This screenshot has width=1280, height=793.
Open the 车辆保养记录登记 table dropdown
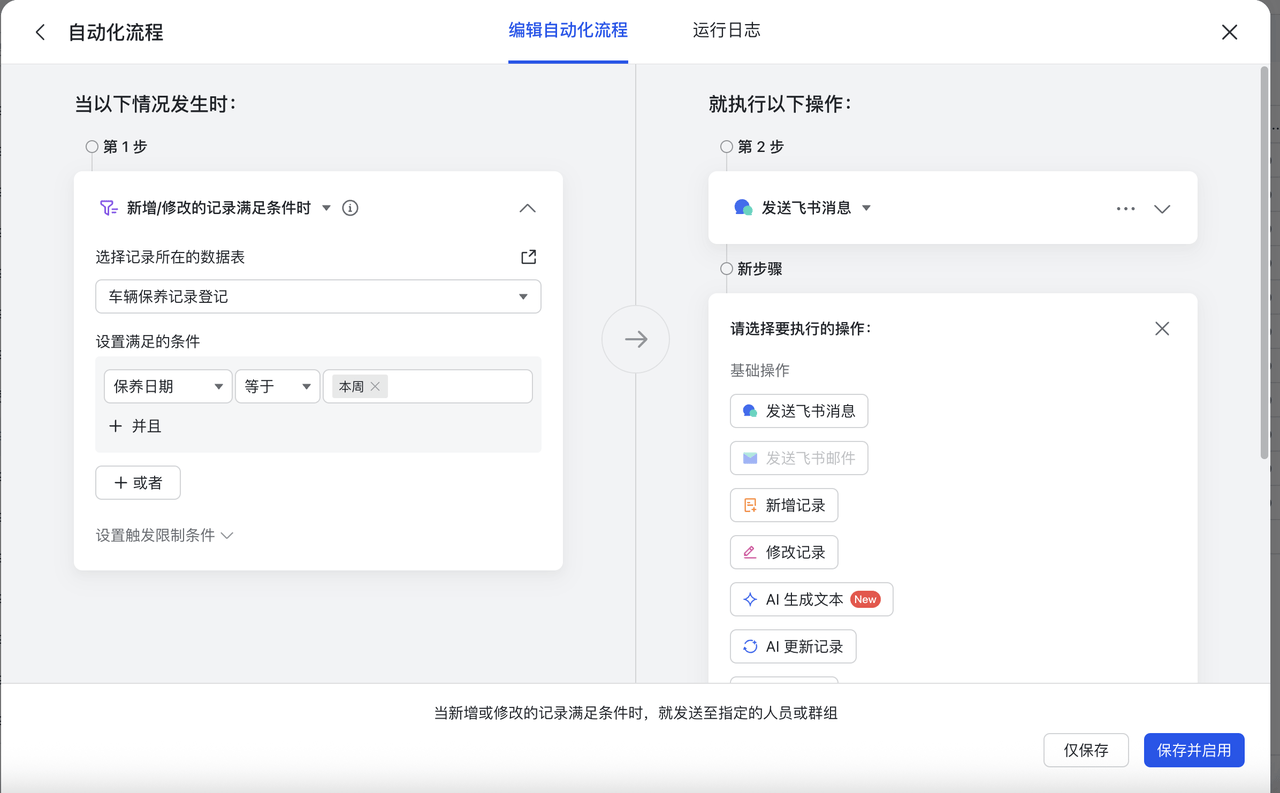pos(318,297)
